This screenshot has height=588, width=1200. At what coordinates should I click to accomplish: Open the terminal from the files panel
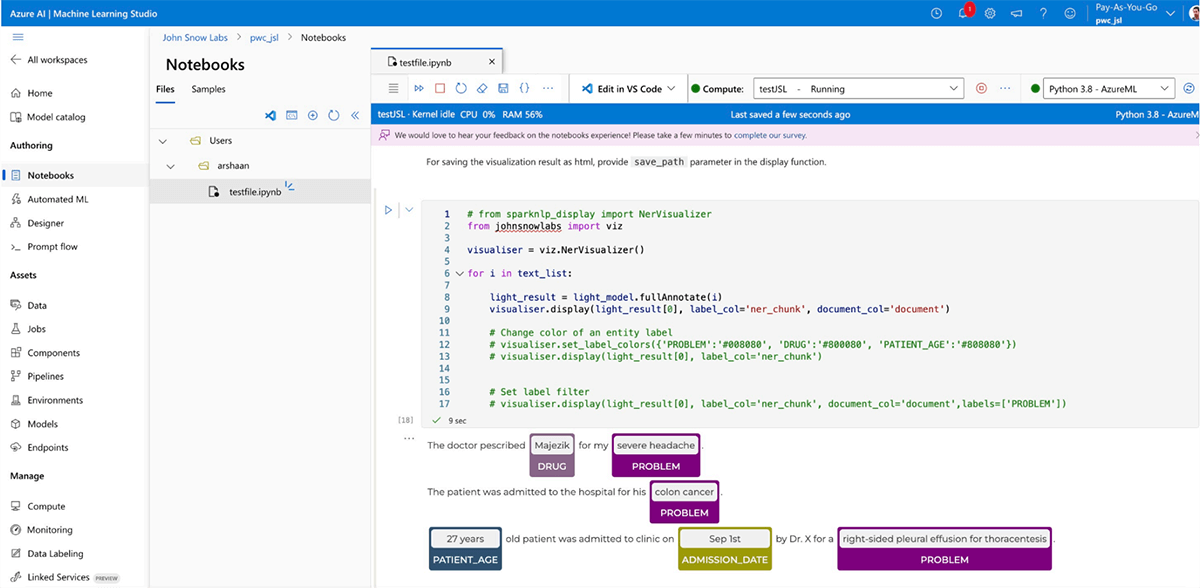(x=292, y=116)
